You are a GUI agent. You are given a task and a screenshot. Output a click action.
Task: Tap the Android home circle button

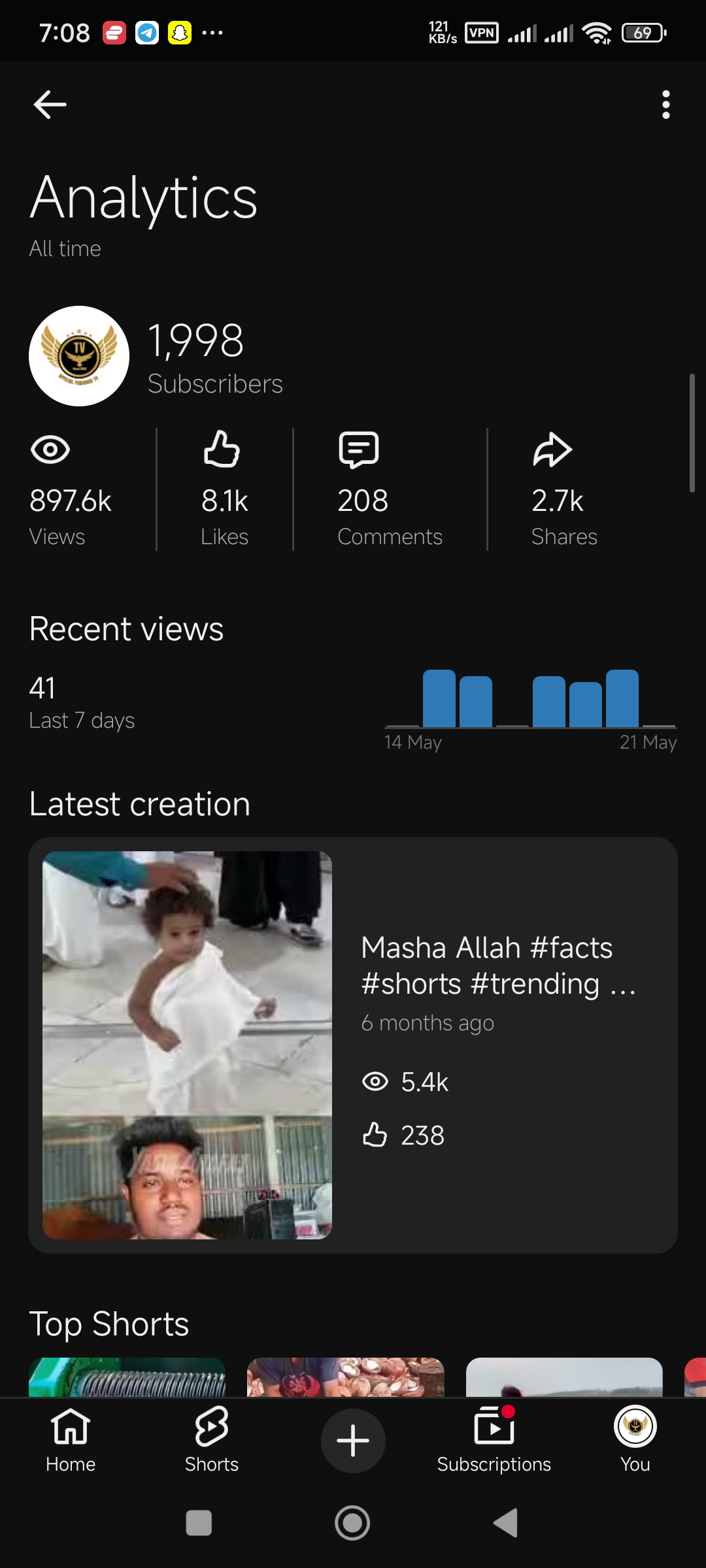[352, 1523]
